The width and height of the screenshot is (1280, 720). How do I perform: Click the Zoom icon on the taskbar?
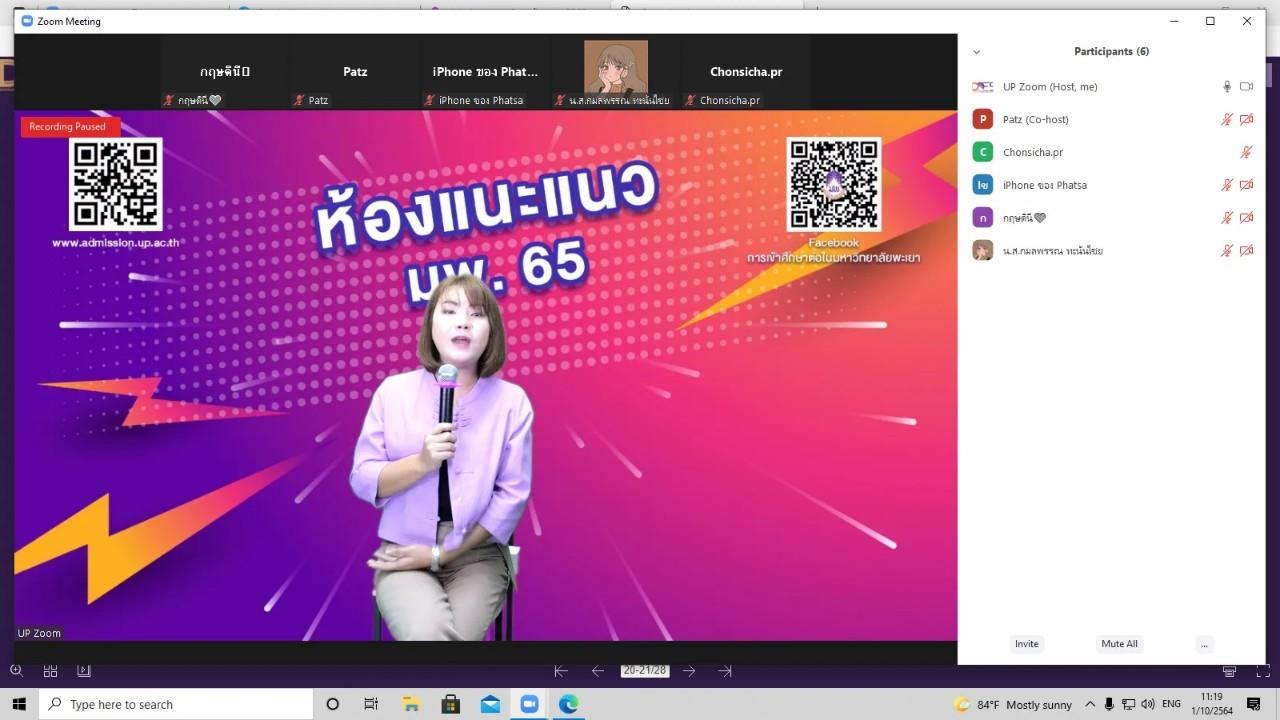[529, 704]
